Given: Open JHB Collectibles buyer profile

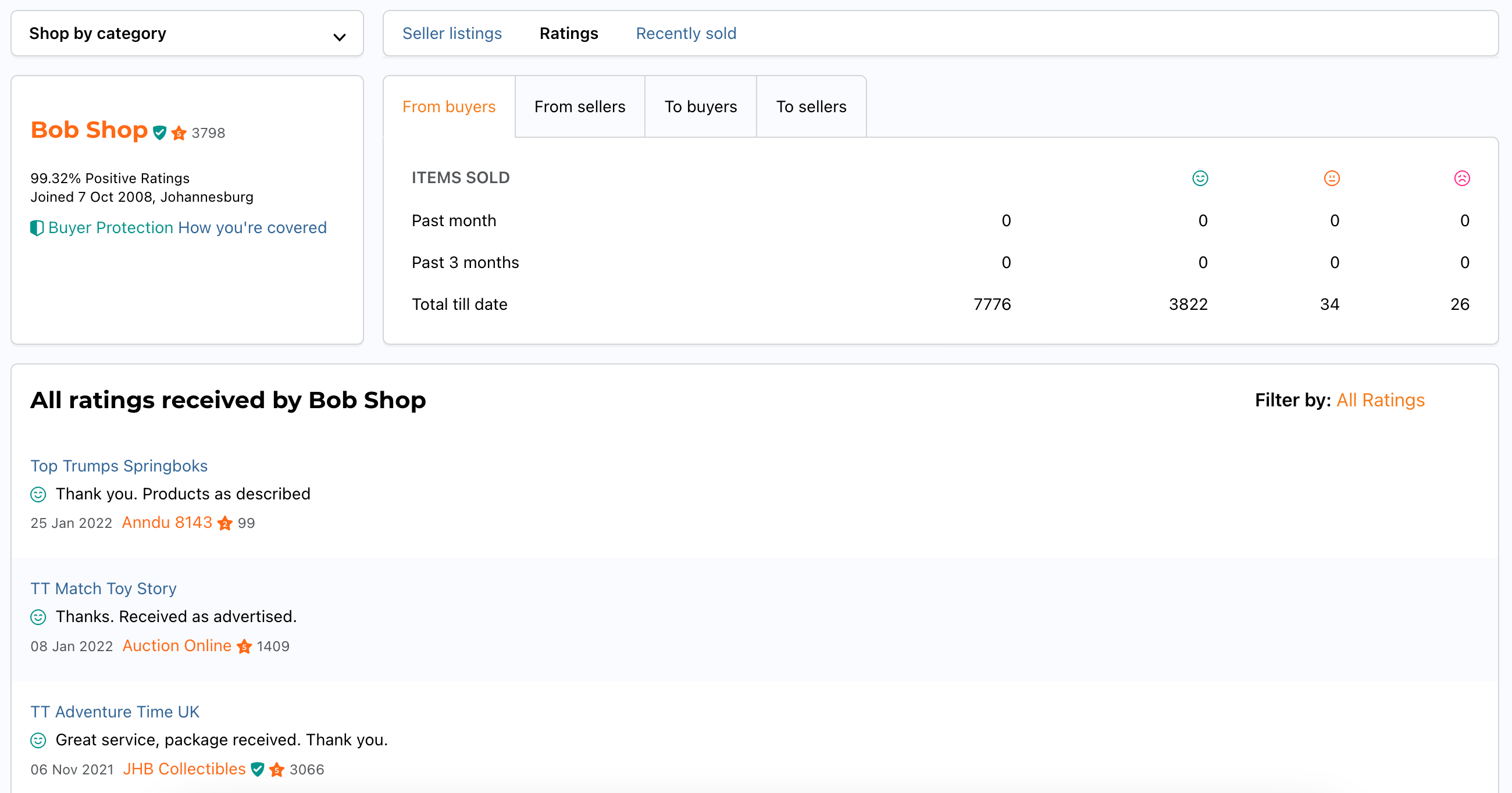Looking at the screenshot, I should (x=184, y=769).
